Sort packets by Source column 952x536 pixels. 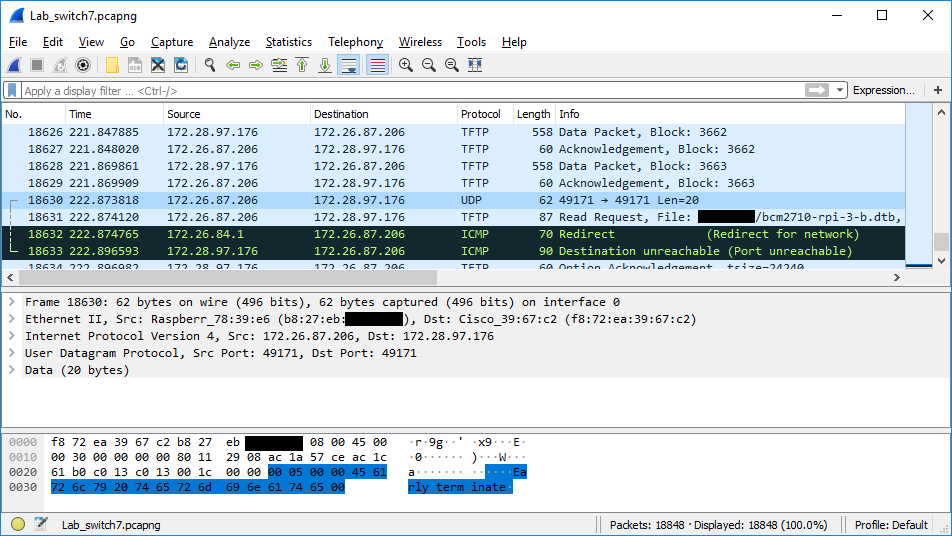(237, 114)
